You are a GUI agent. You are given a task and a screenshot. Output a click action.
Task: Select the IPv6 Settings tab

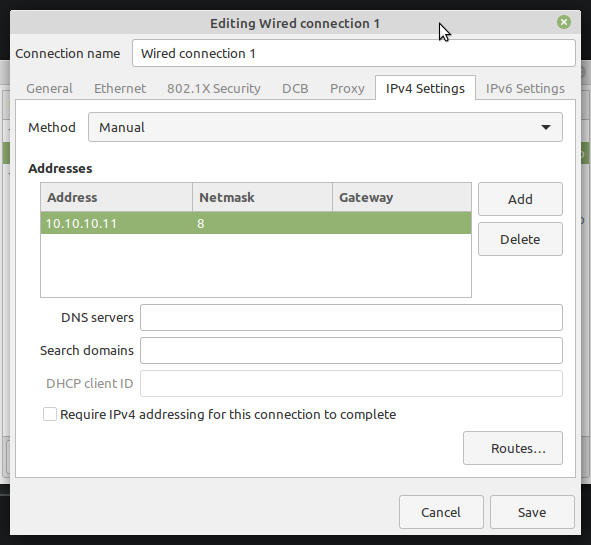click(x=525, y=89)
